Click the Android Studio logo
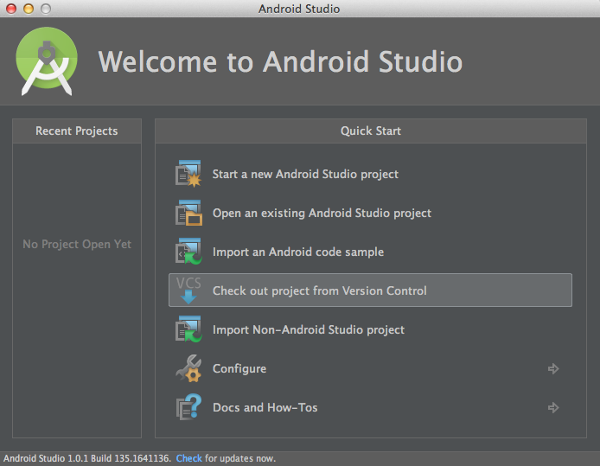The height and width of the screenshot is (466, 600). coord(47,61)
